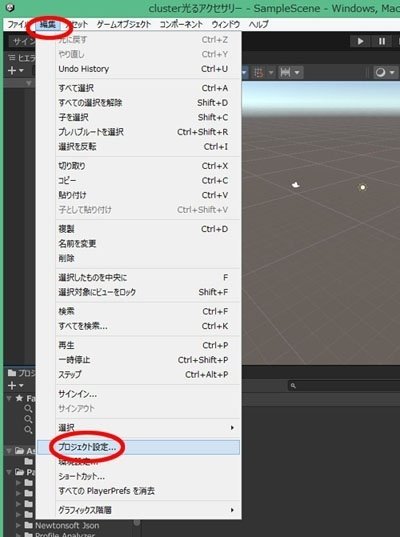This screenshot has height=537, width=400.
Task: Choose 削除 menu entry
Action: coord(138,258)
